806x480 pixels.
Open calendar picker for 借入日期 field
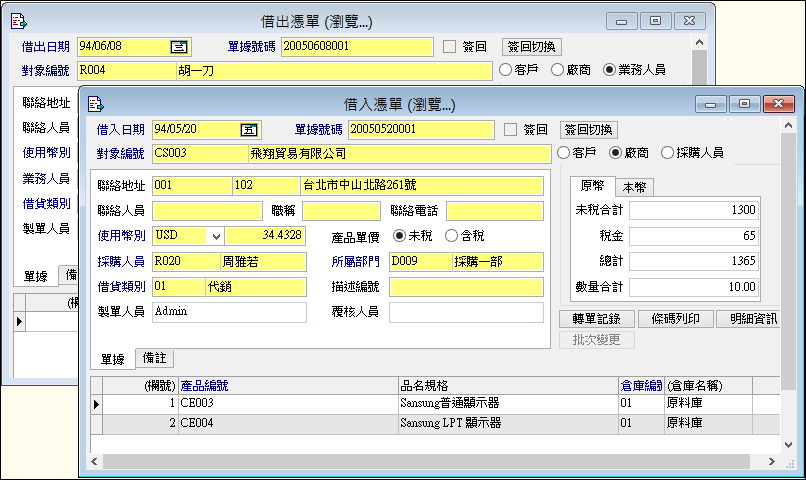(x=248, y=129)
